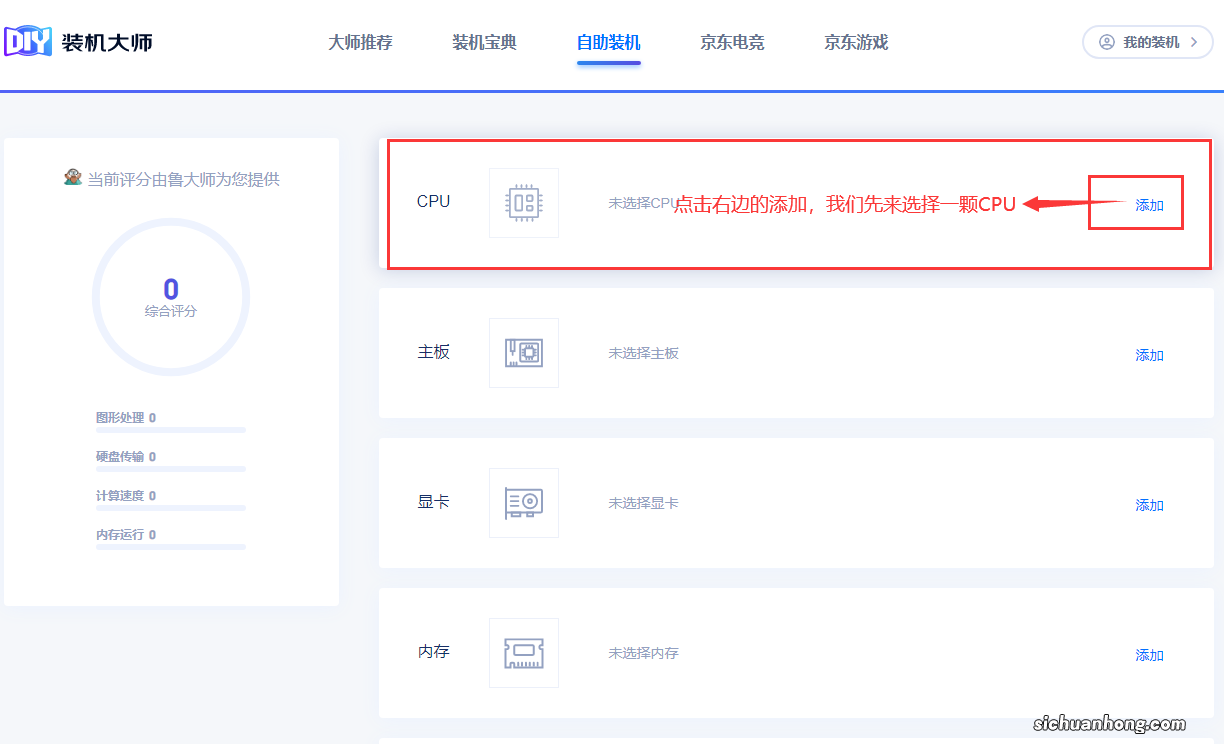Click the user avatar icon in 我的装机
This screenshot has width=1224, height=744.
pos(1104,42)
